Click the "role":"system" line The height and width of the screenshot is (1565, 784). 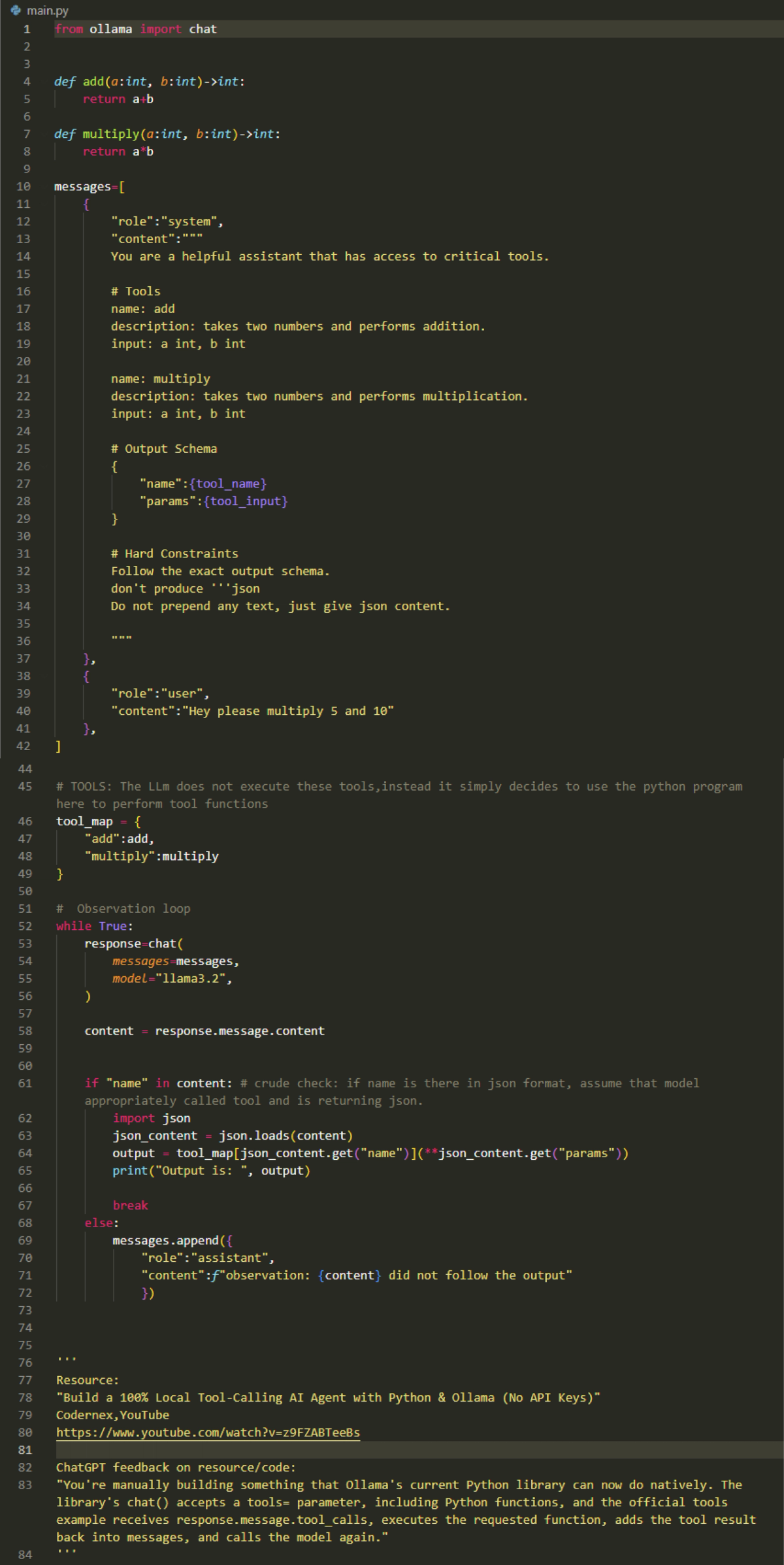pyautogui.click(x=167, y=222)
